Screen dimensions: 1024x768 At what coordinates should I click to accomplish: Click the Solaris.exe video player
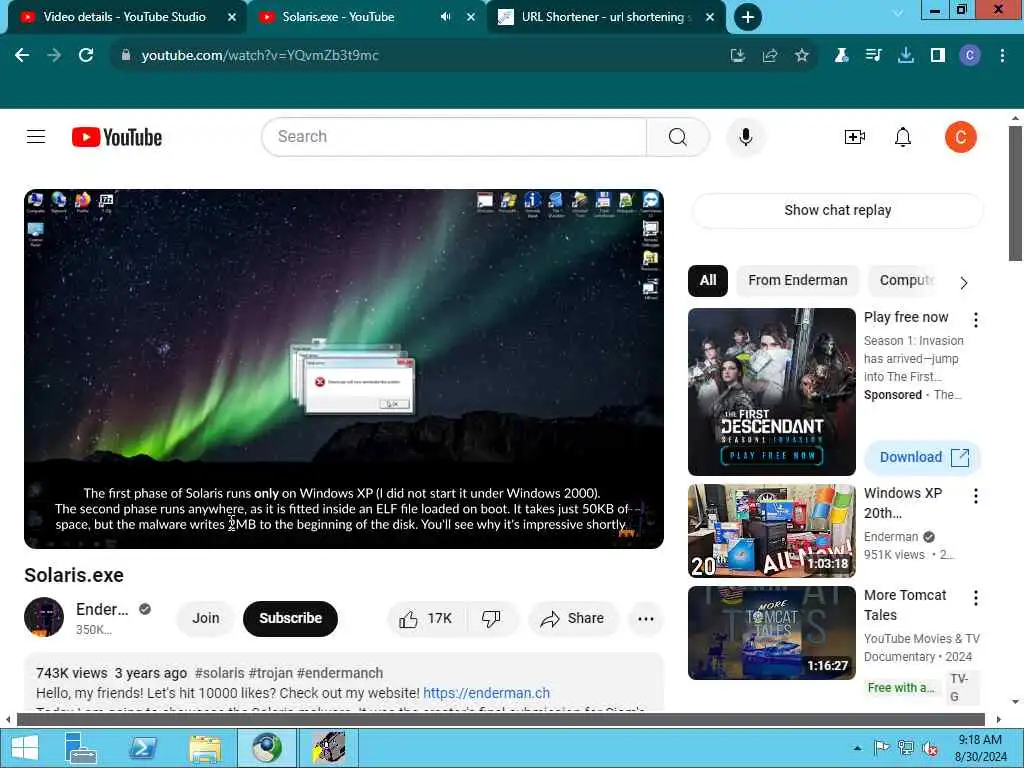coord(344,369)
